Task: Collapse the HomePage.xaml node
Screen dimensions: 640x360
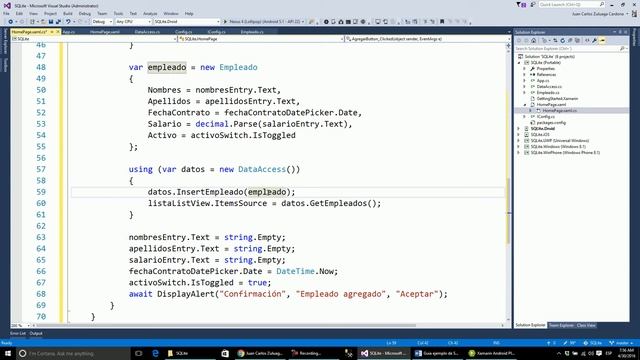Action: pos(525,105)
